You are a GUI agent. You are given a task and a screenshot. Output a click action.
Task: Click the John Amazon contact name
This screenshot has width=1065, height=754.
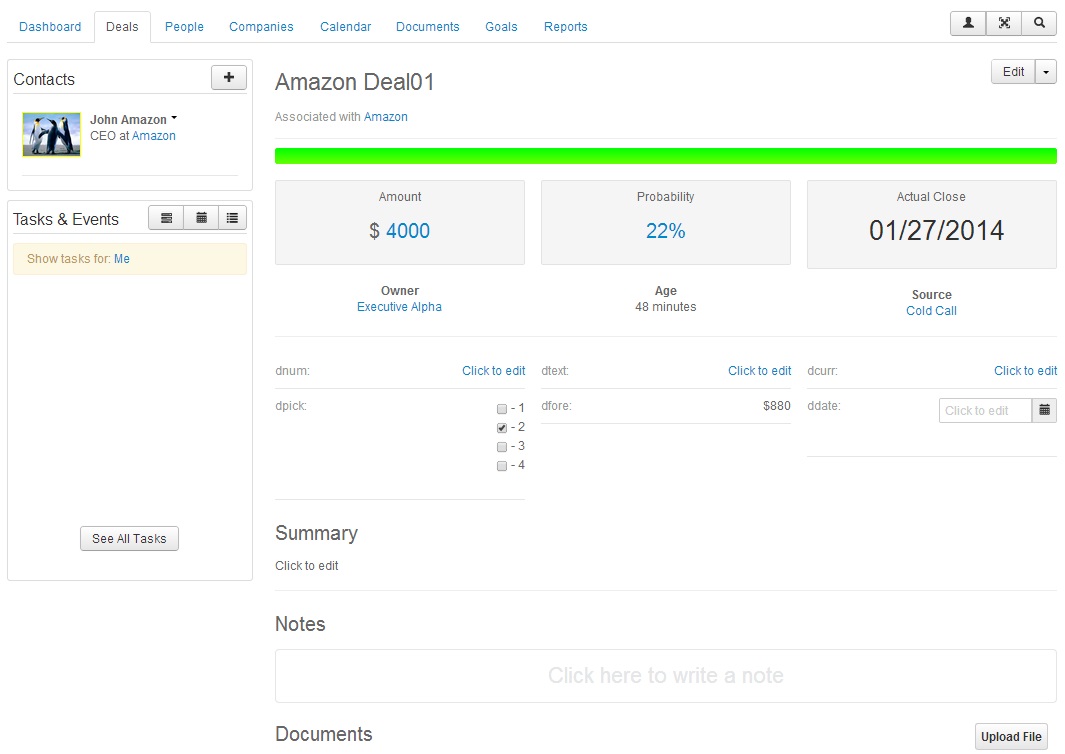(128, 120)
